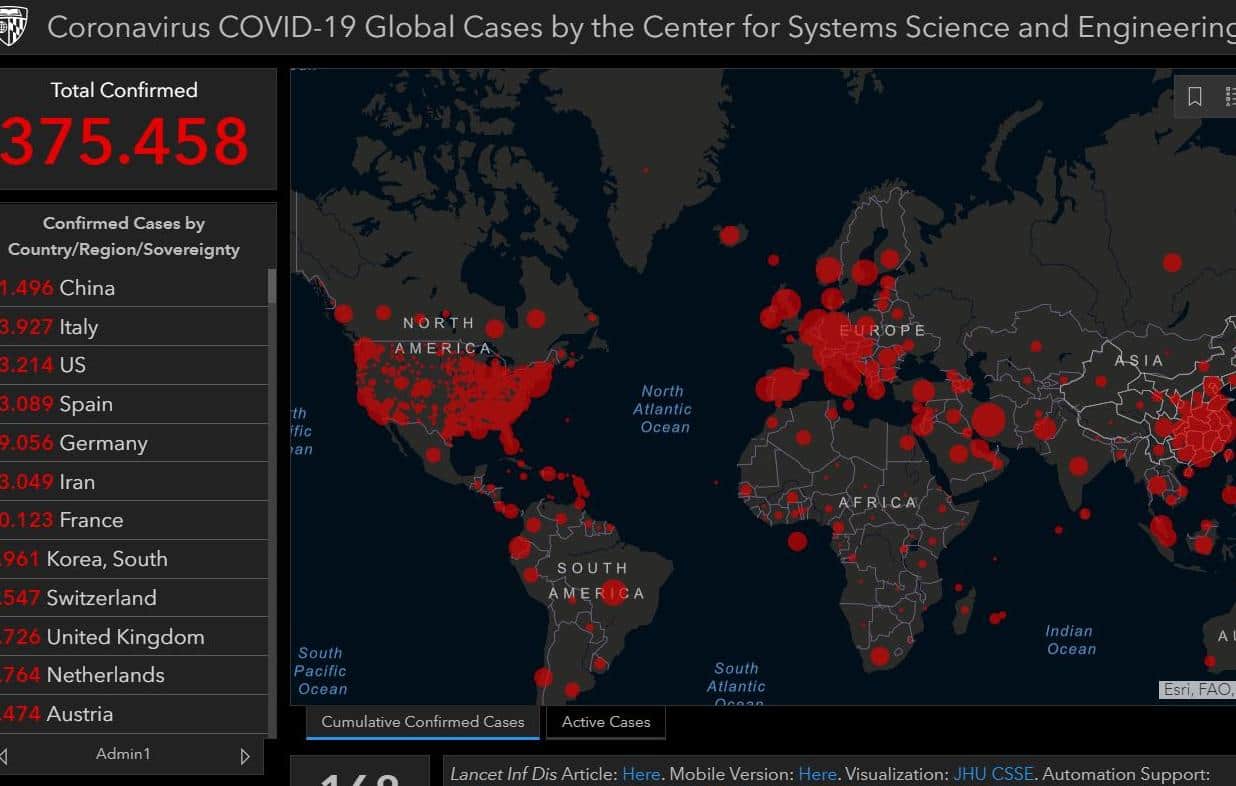Select Korea, South in the list
Screen dimensions: 1236x786
tap(134, 559)
